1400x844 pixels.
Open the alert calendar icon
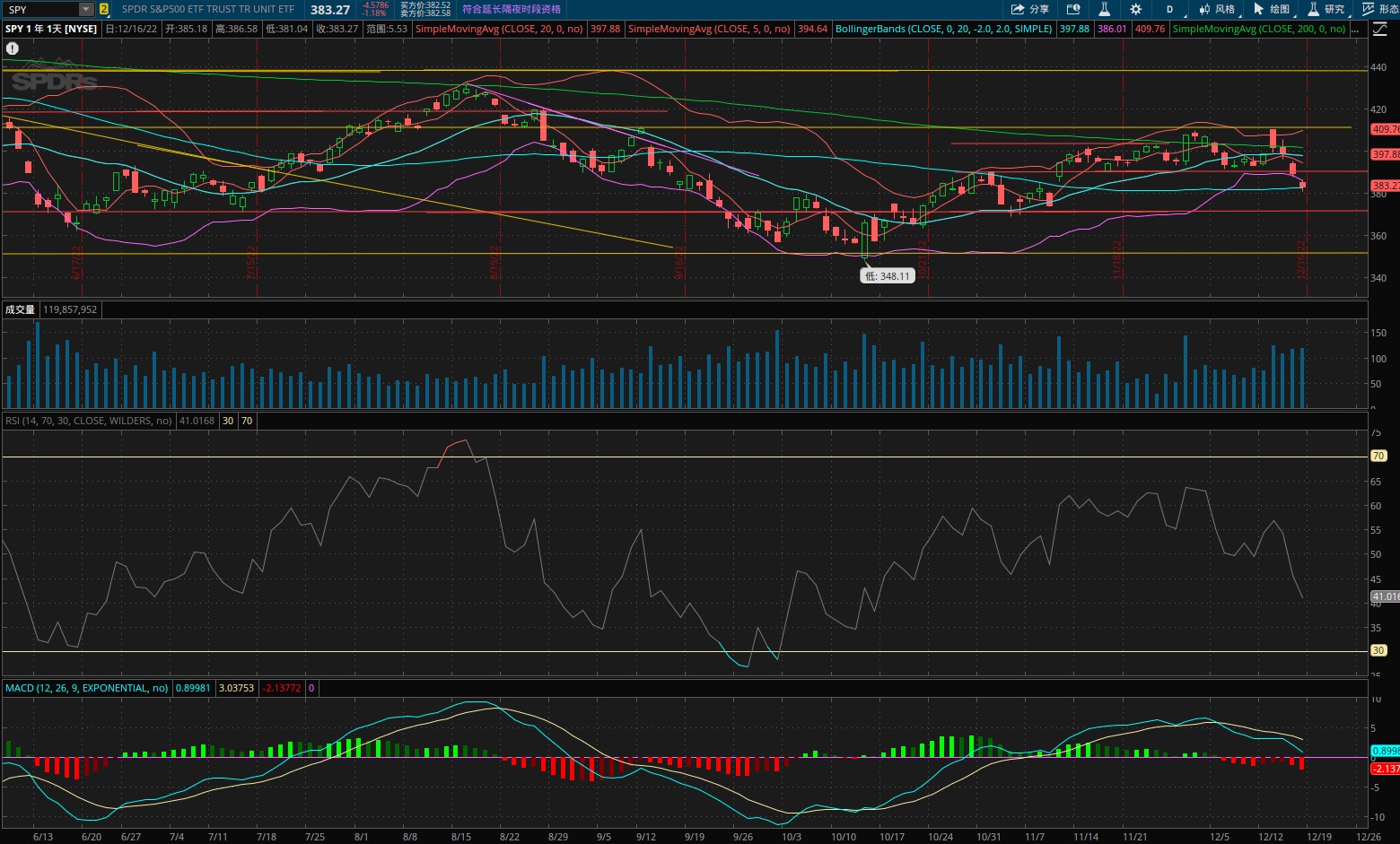[x=1072, y=9]
